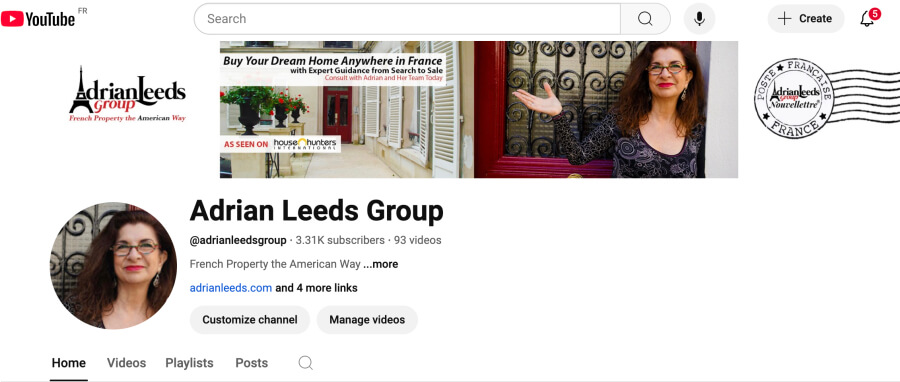The image size is (900, 382).
Task: Focus the Search input field
Action: click(408, 19)
